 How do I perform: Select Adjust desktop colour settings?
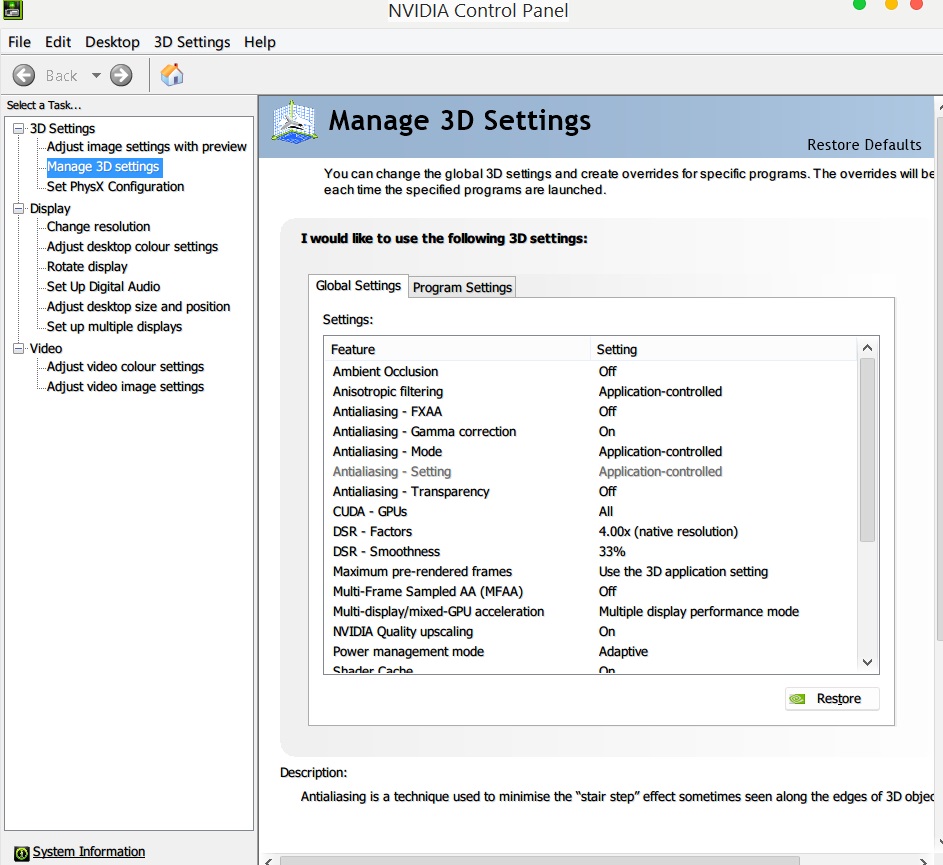click(x=132, y=247)
